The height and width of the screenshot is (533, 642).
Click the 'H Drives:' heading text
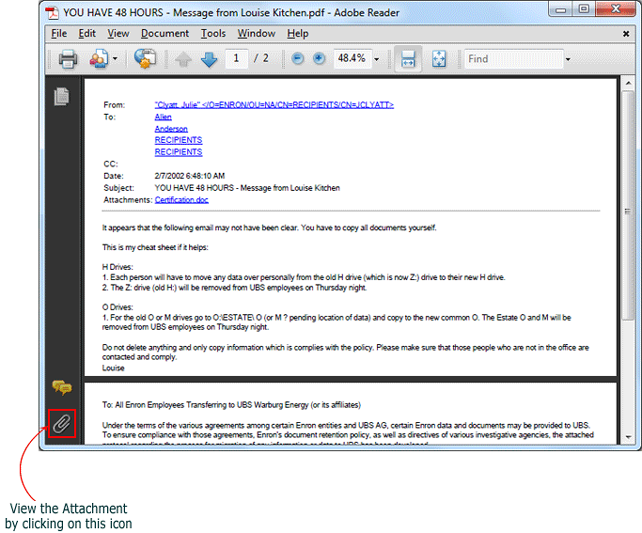point(118,267)
